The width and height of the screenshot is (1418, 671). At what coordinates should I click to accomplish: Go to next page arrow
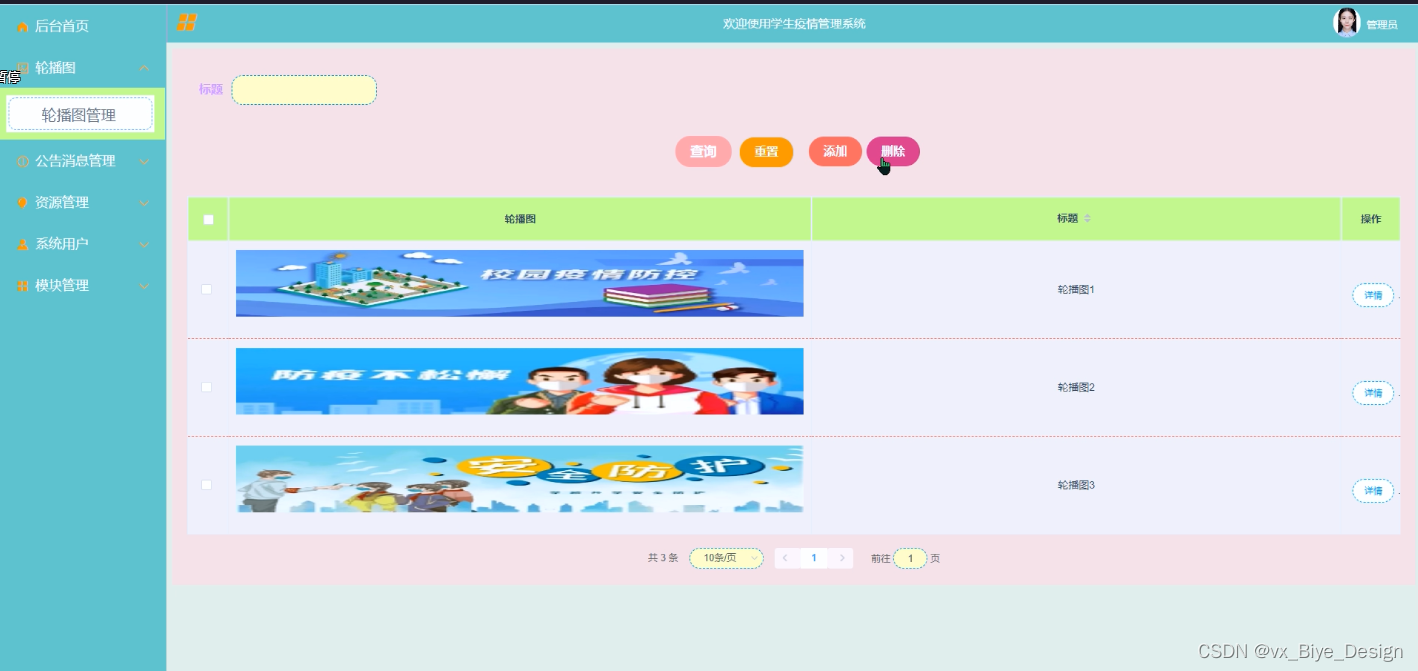point(842,558)
